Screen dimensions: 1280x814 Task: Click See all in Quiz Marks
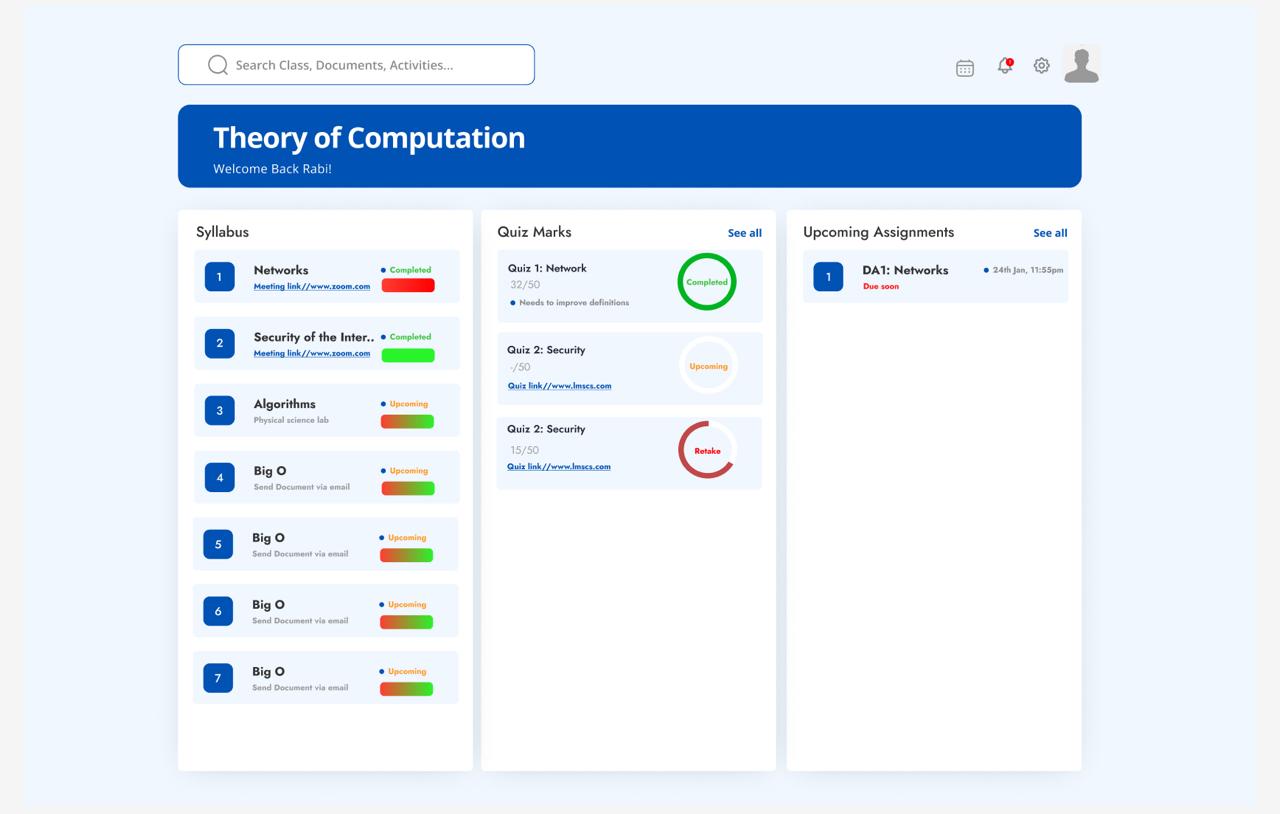coord(745,233)
